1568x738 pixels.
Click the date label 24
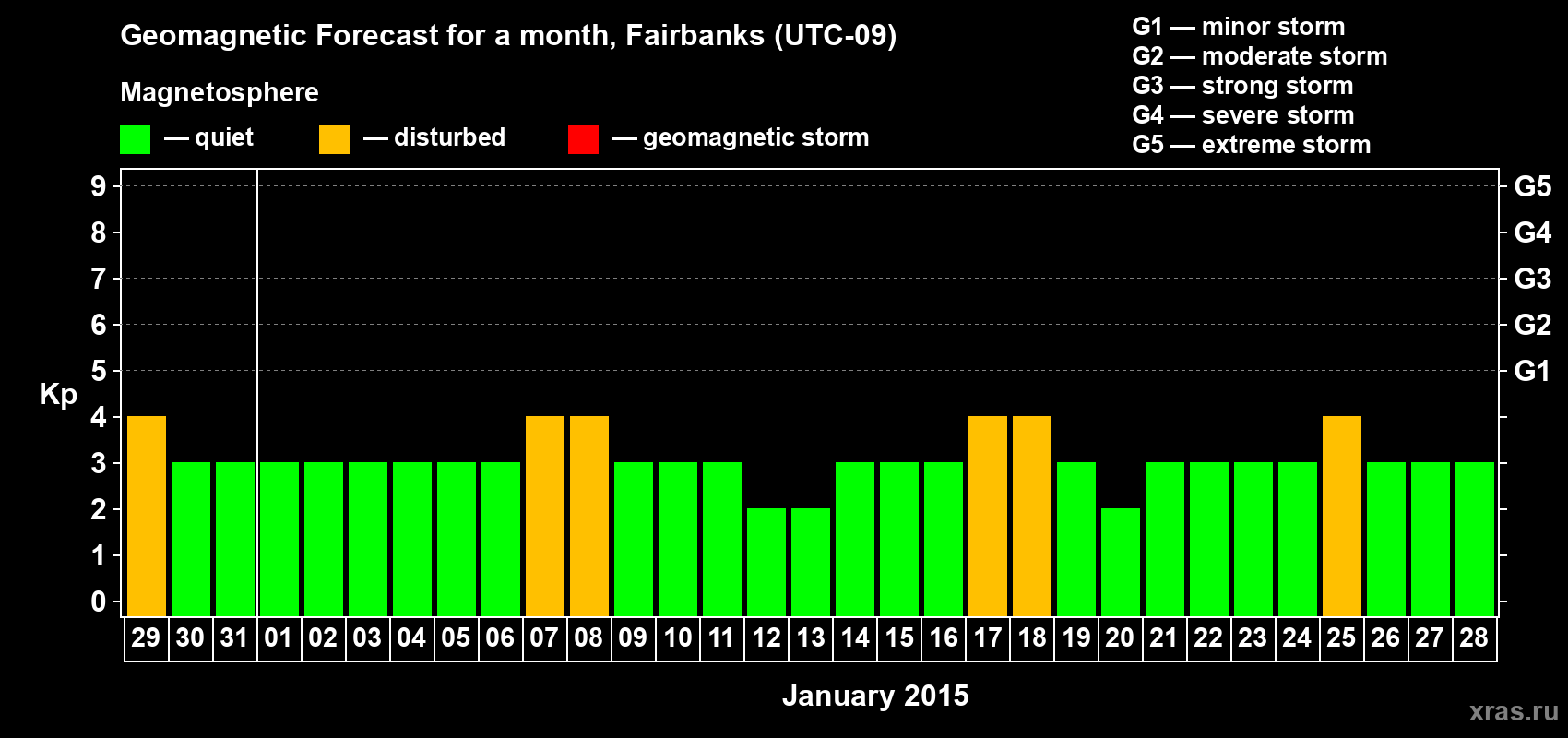tap(1297, 637)
